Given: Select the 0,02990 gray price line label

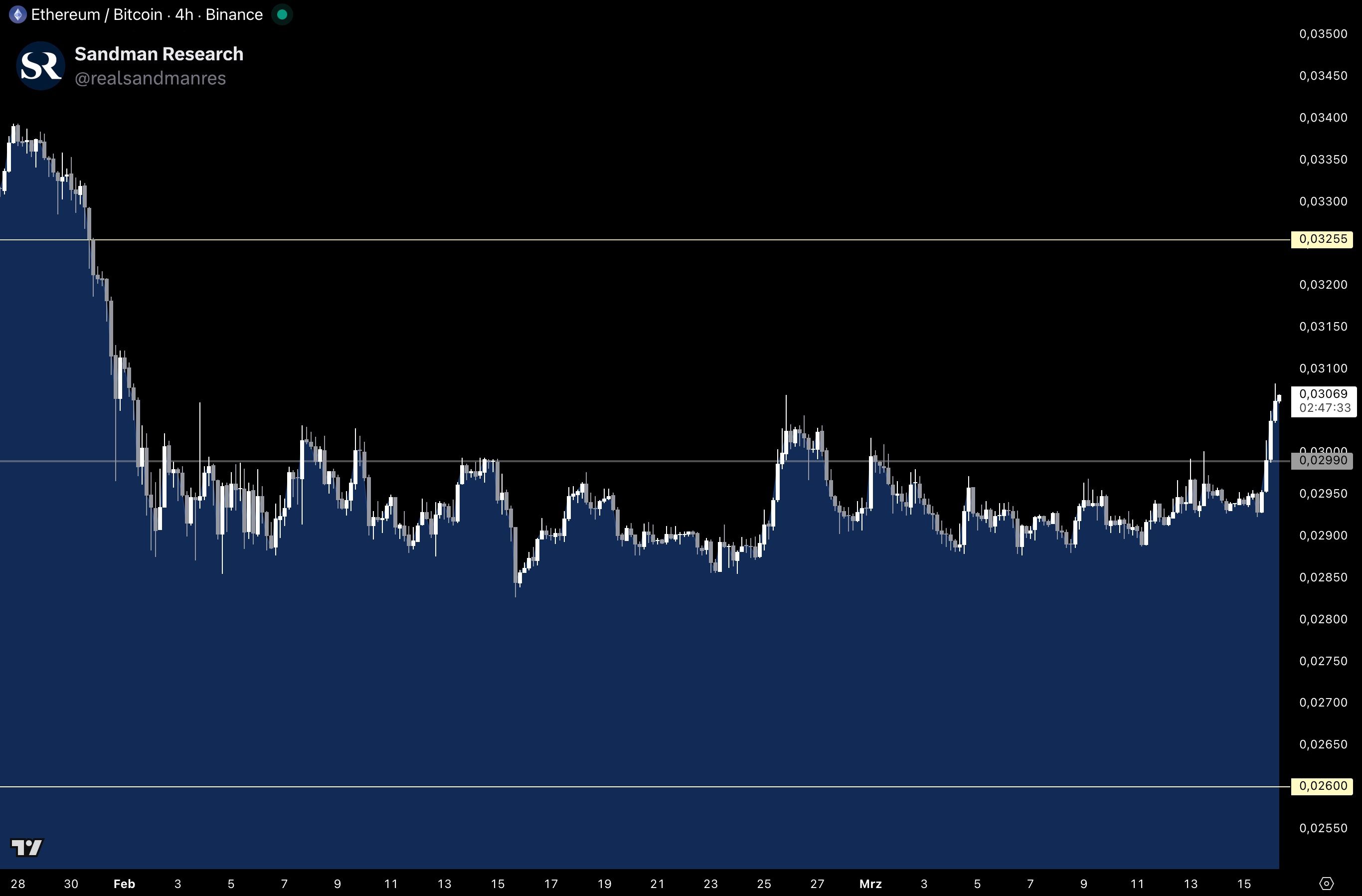Looking at the screenshot, I should 1323,461.
